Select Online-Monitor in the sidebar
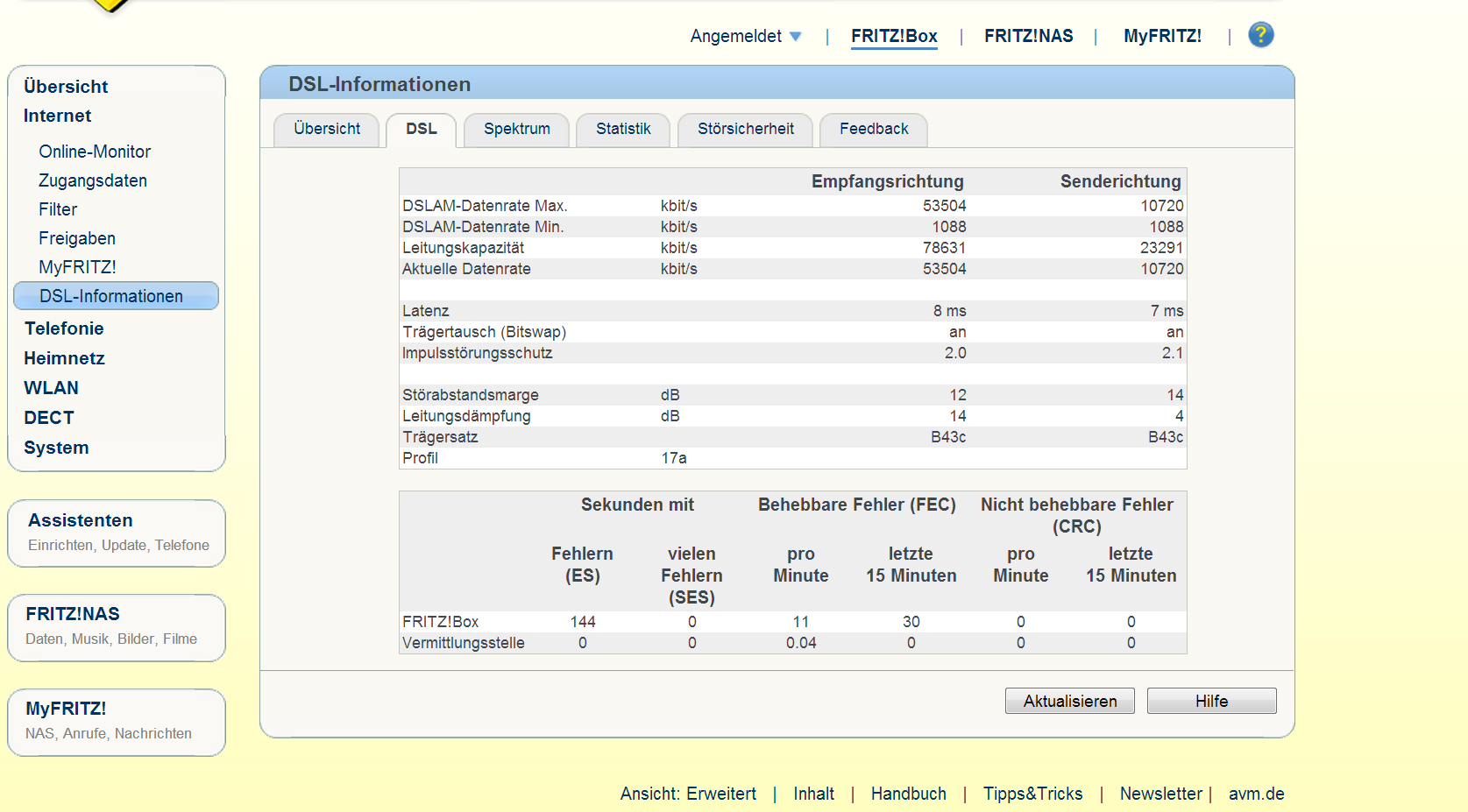1468x812 pixels. pos(95,152)
